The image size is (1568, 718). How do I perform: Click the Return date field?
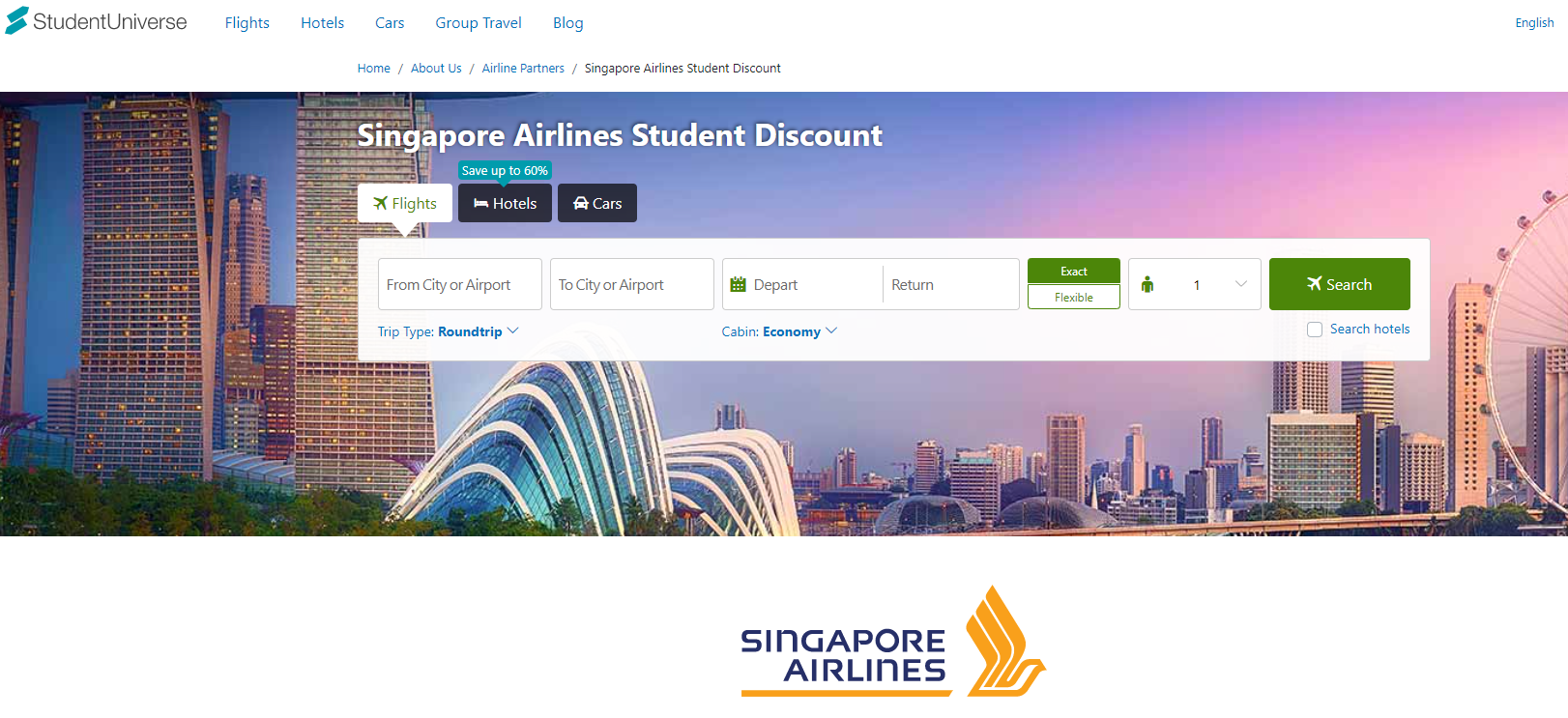951,284
